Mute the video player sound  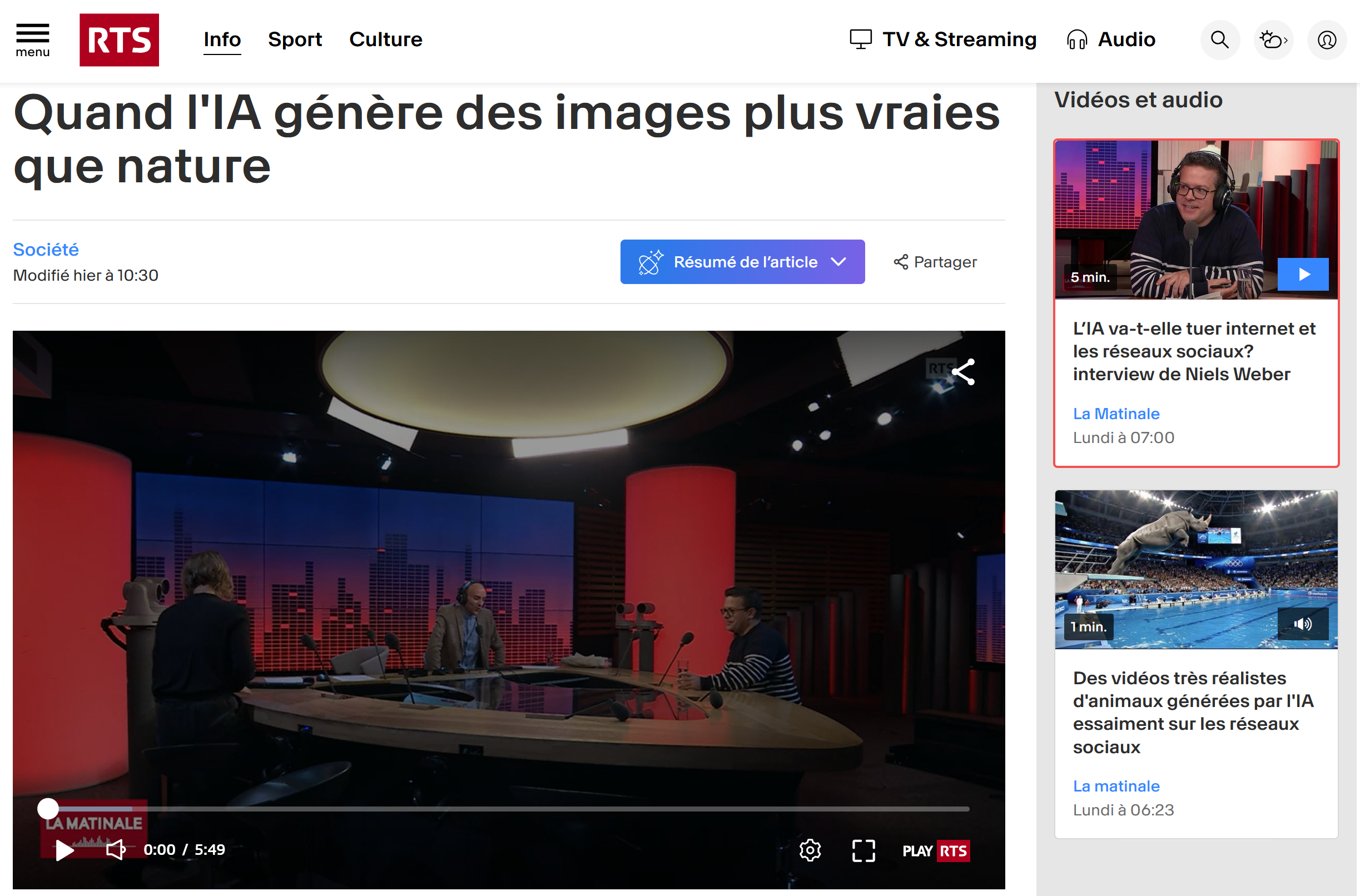coord(115,850)
